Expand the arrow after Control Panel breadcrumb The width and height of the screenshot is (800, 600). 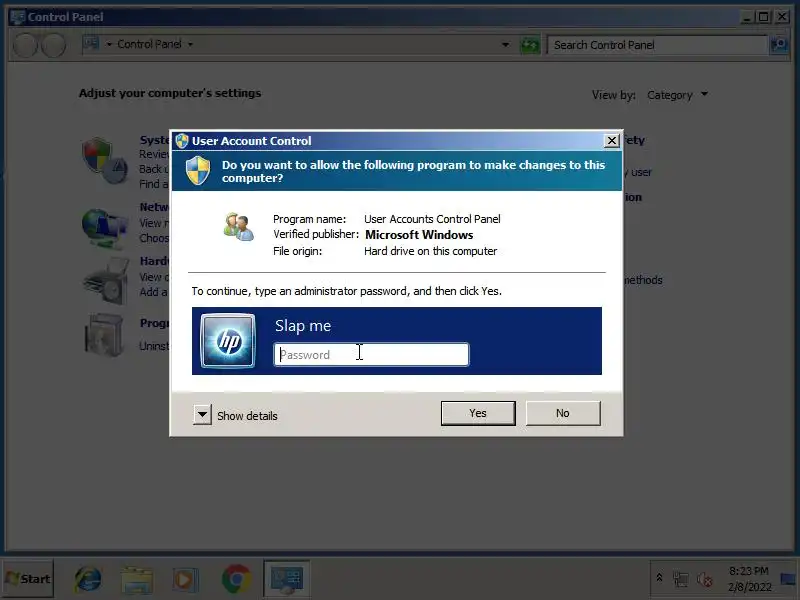pos(190,44)
